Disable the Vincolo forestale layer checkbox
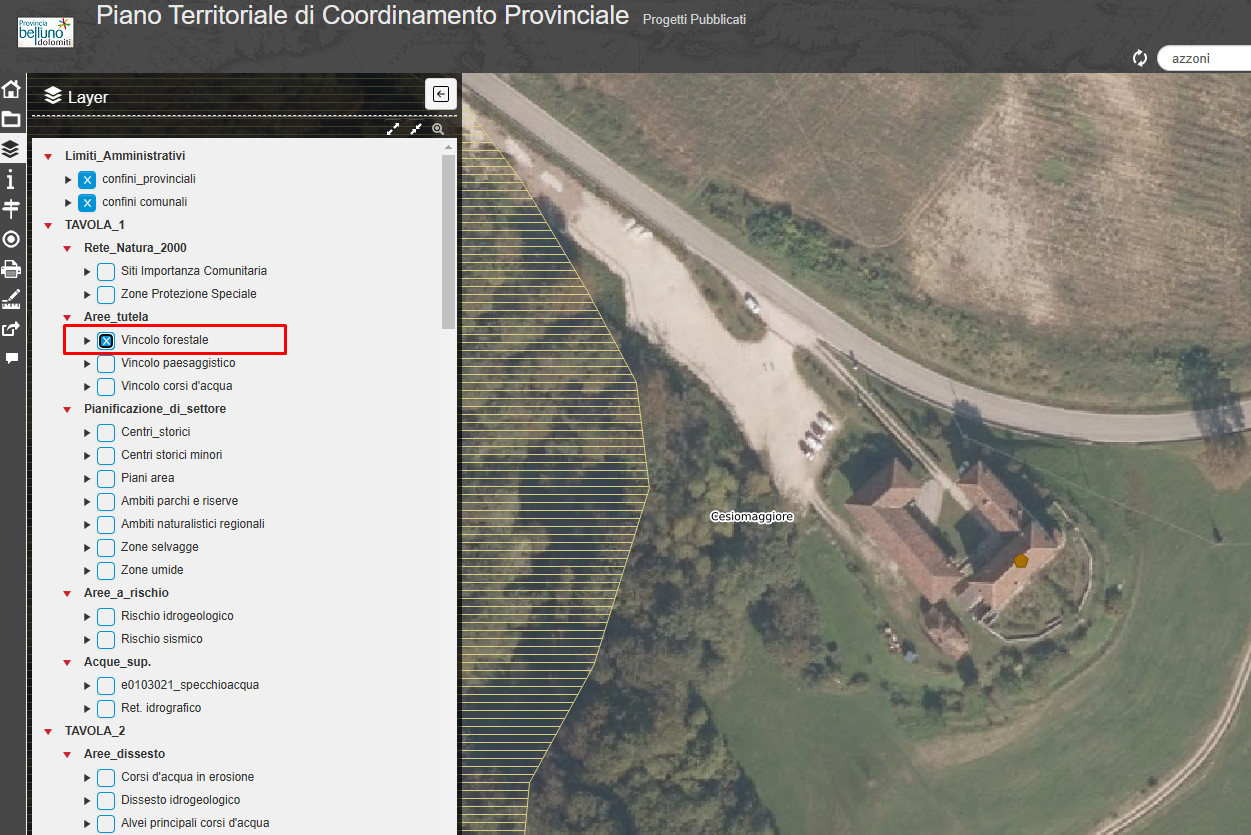 point(106,341)
